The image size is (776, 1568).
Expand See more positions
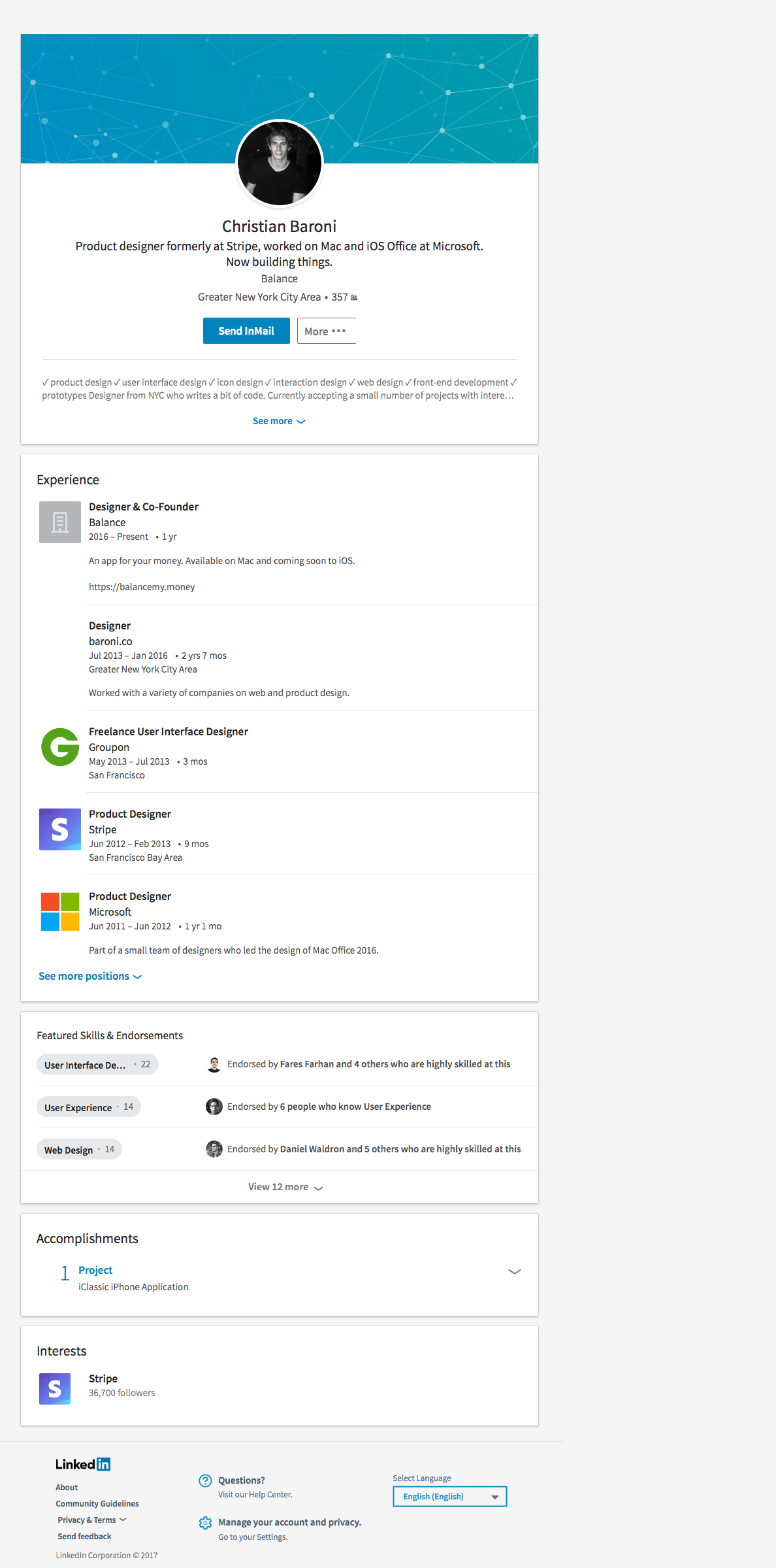[x=90, y=976]
